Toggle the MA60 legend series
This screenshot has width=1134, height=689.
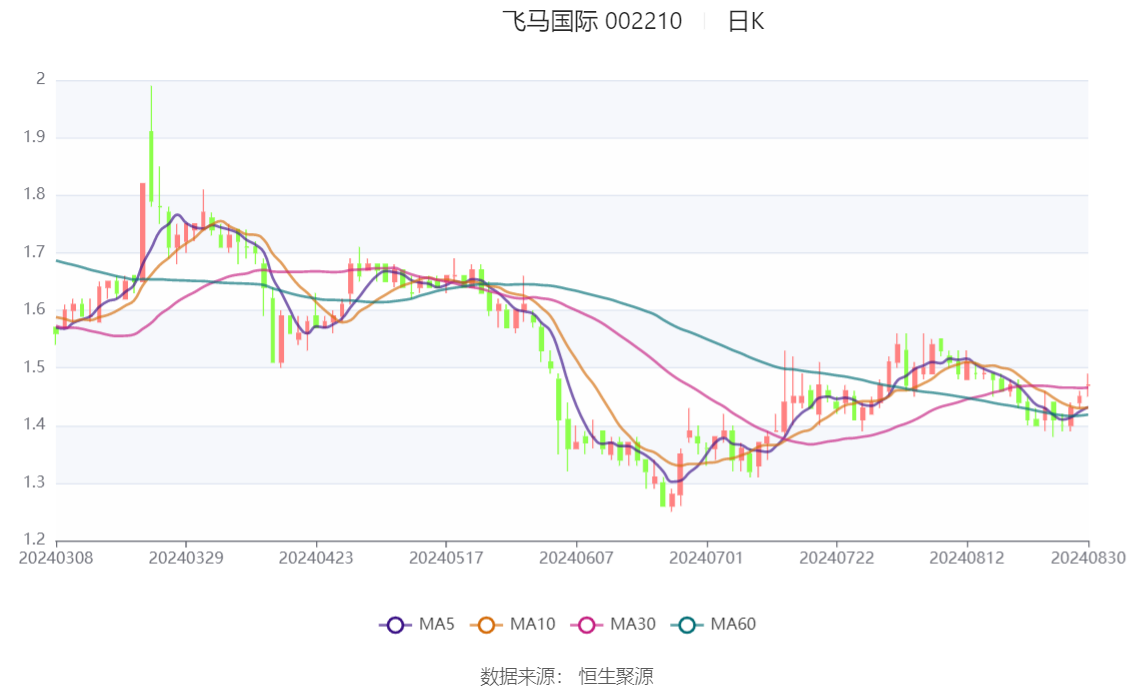point(714,625)
